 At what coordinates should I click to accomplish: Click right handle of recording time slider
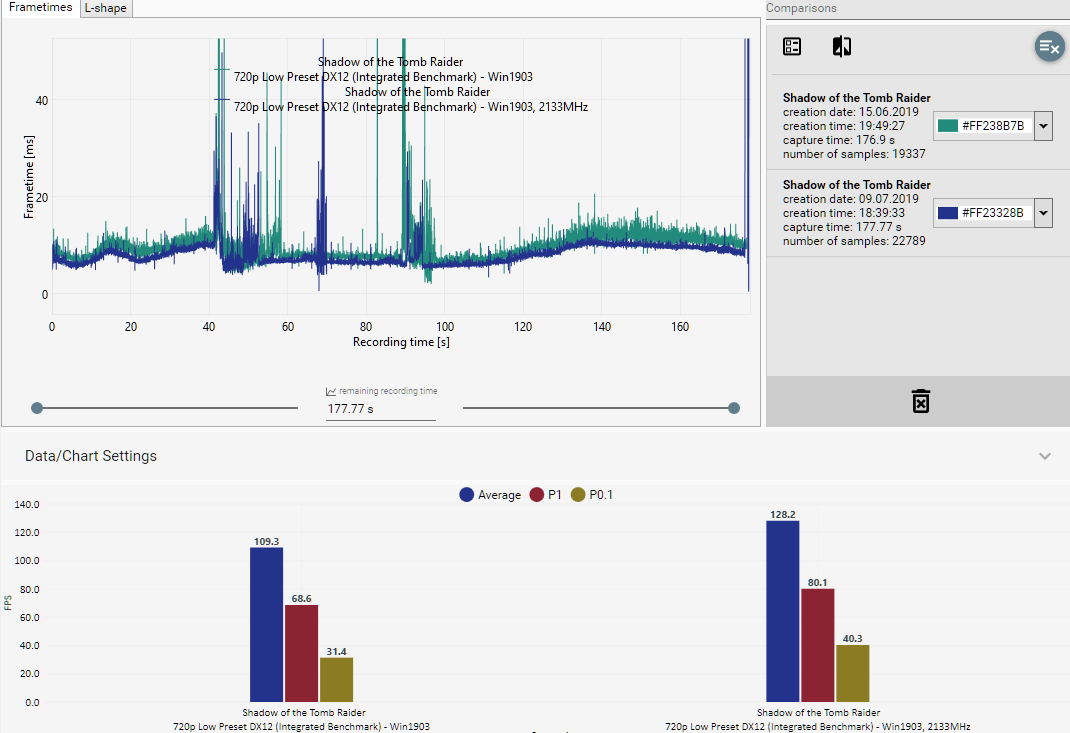[x=734, y=408]
